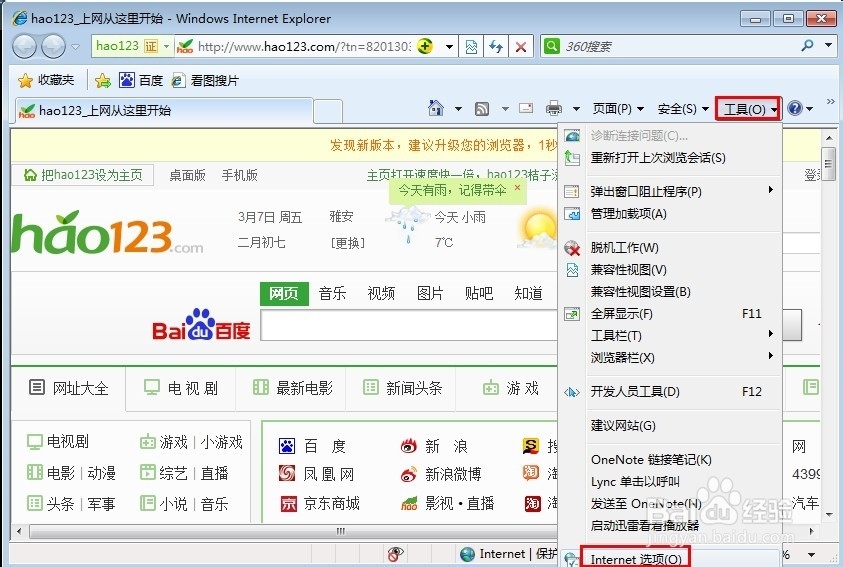Click in the Baidu search input box
The image size is (843, 567).
click(x=409, y=325)
